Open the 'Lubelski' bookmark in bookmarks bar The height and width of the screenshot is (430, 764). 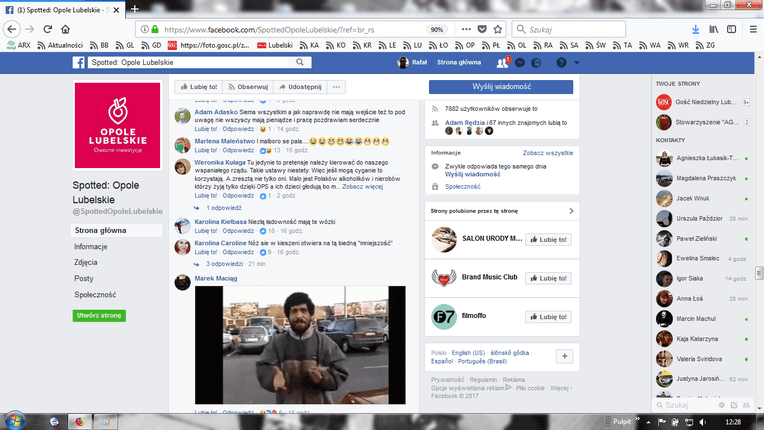[274, 45]
